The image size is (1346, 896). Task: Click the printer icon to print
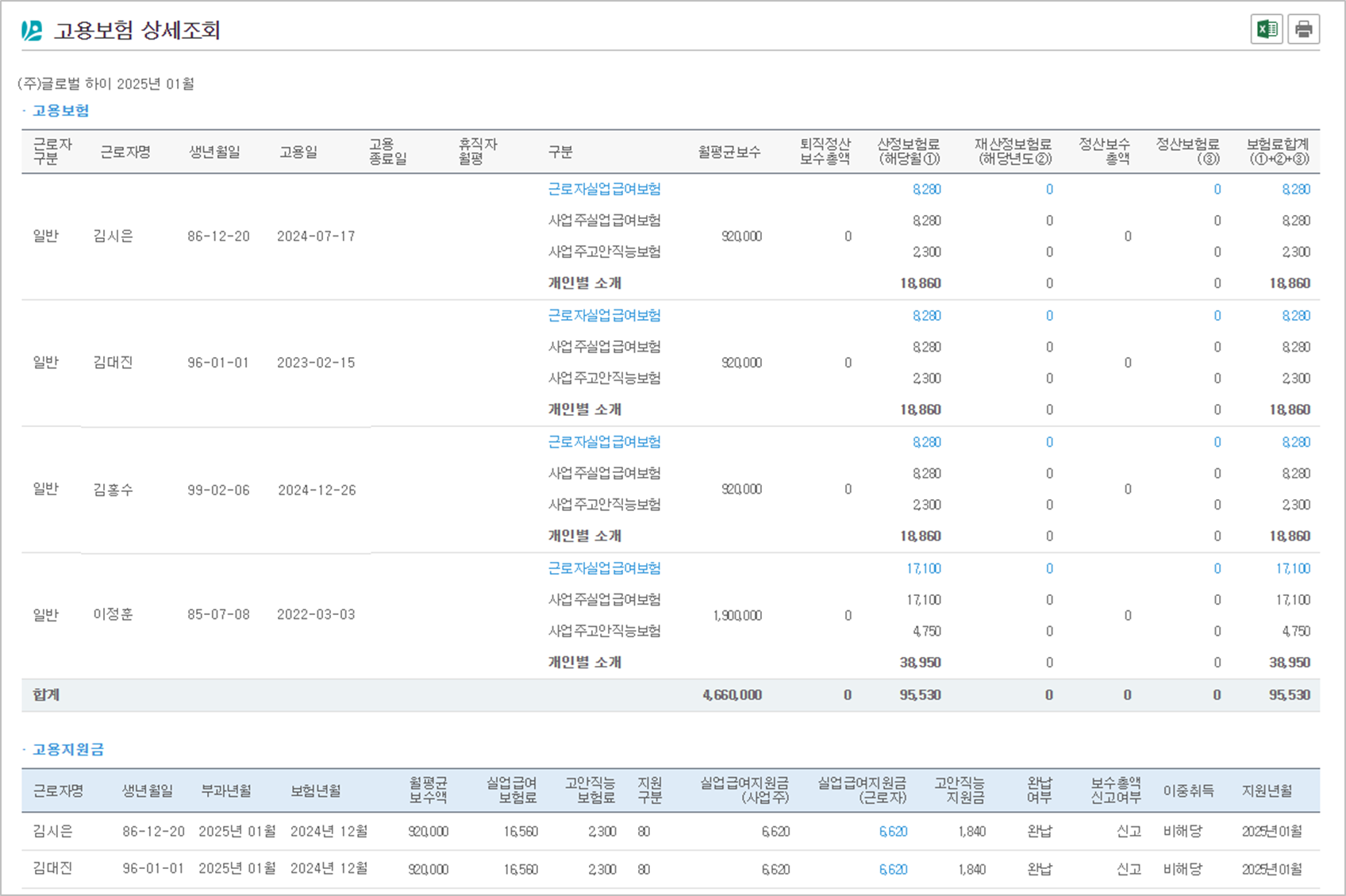point(1303,29)
